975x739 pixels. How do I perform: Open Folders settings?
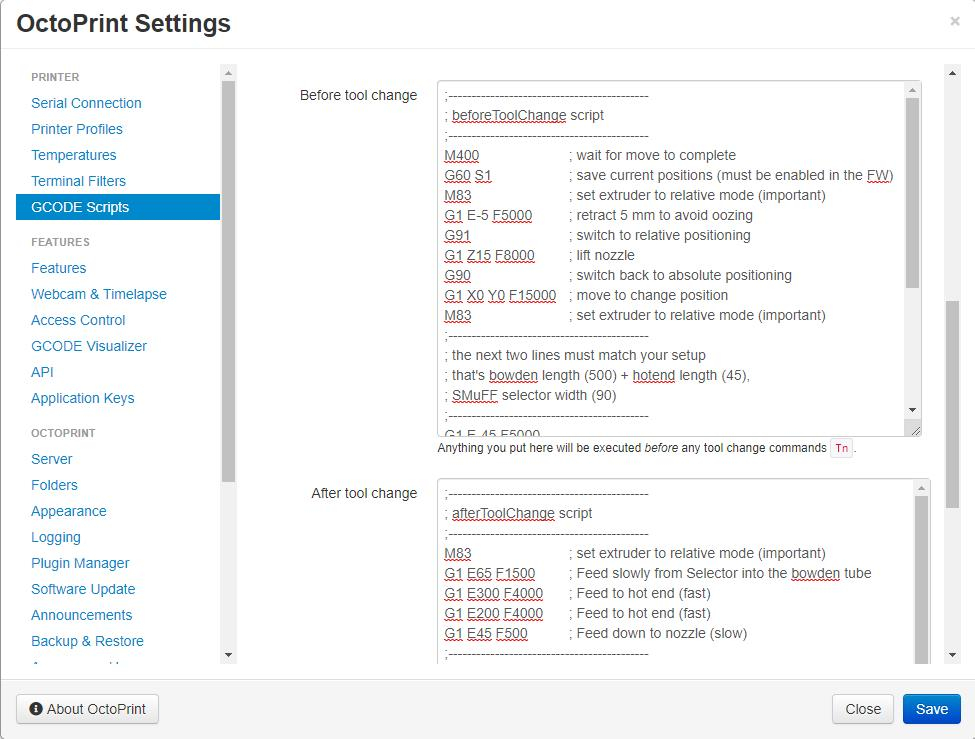pos(54,485)
